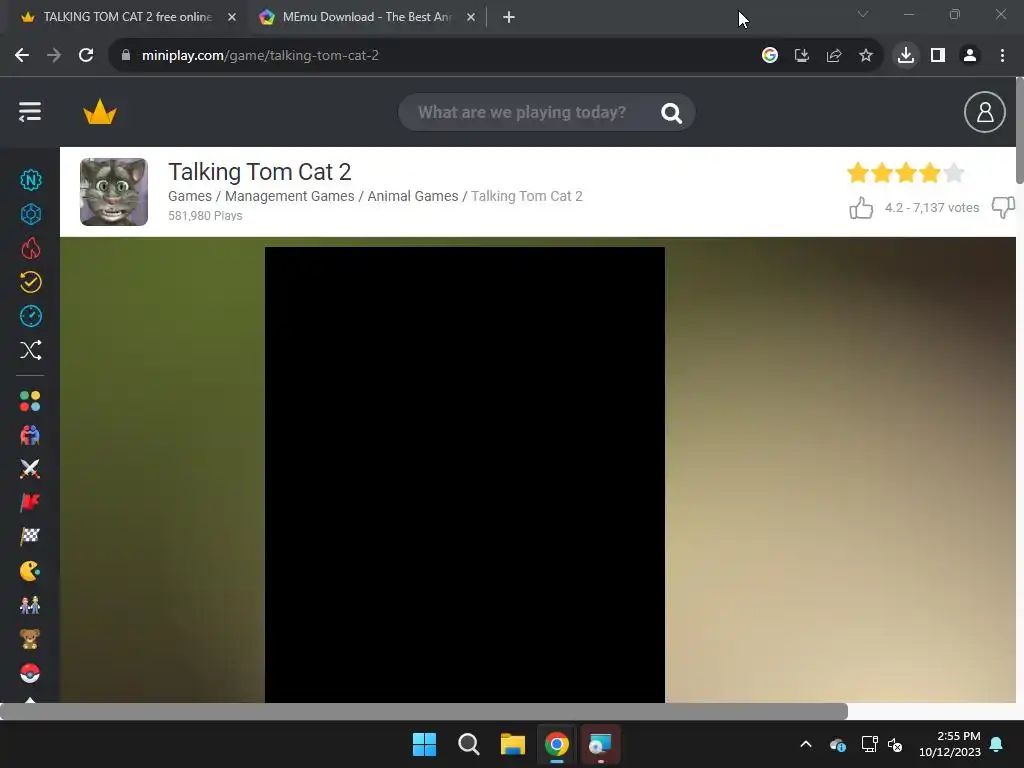Click the install app icon in address bar
The height and width of the screenshot is (768, 1024).
pos(802,56)
